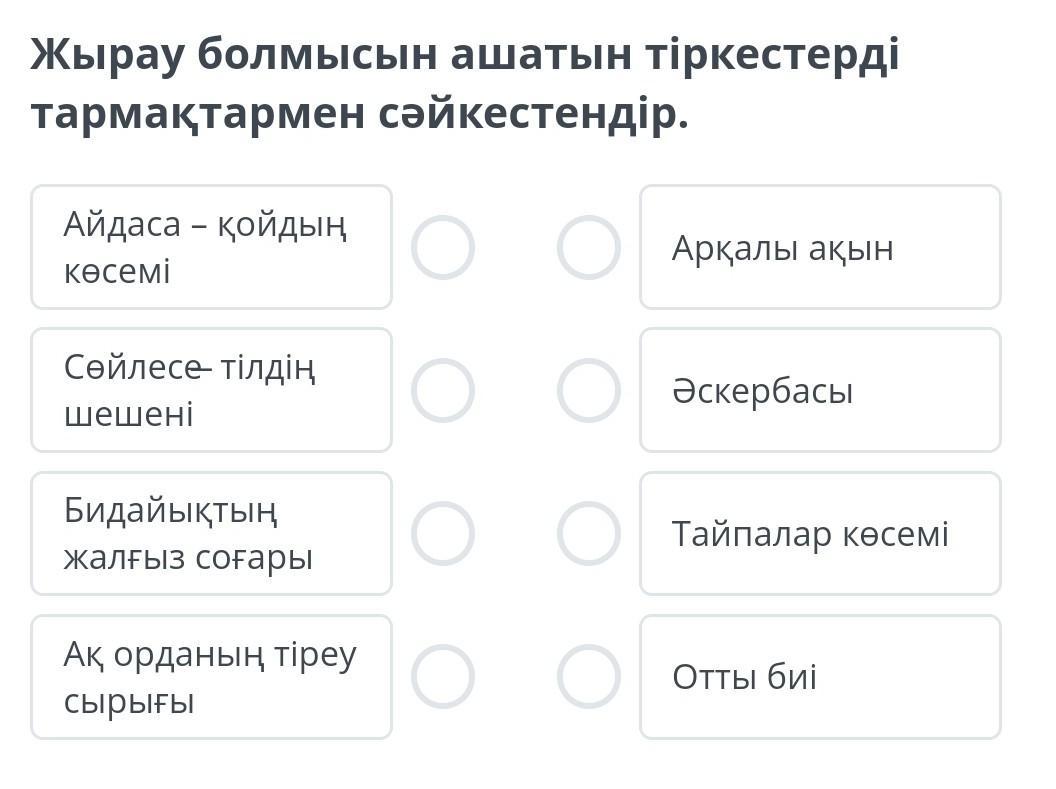Select the circle beside "Айдаса – қойдың көсемі"
1056x789 pixels.
coord(442,247)
